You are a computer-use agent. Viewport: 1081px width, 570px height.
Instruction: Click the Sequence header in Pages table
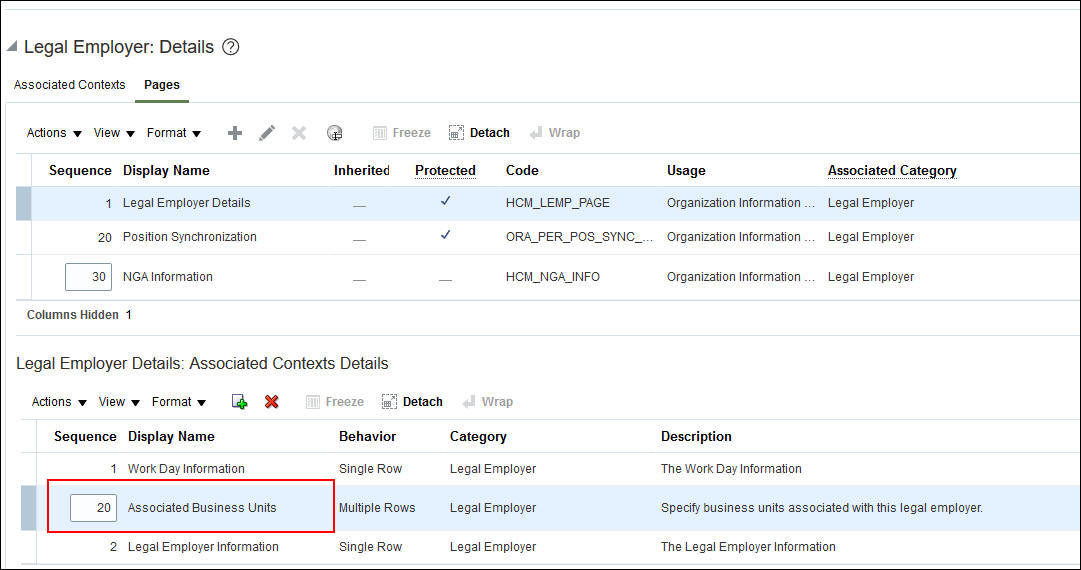pos(80,170)
